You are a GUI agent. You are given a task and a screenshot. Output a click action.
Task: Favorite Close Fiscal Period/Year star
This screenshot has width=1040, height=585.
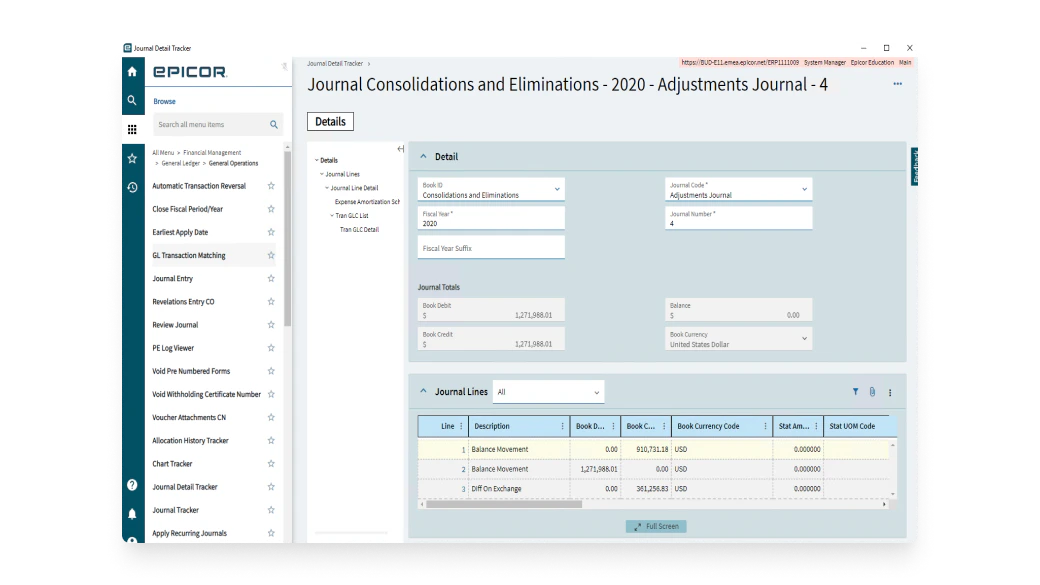pos(271,209)
